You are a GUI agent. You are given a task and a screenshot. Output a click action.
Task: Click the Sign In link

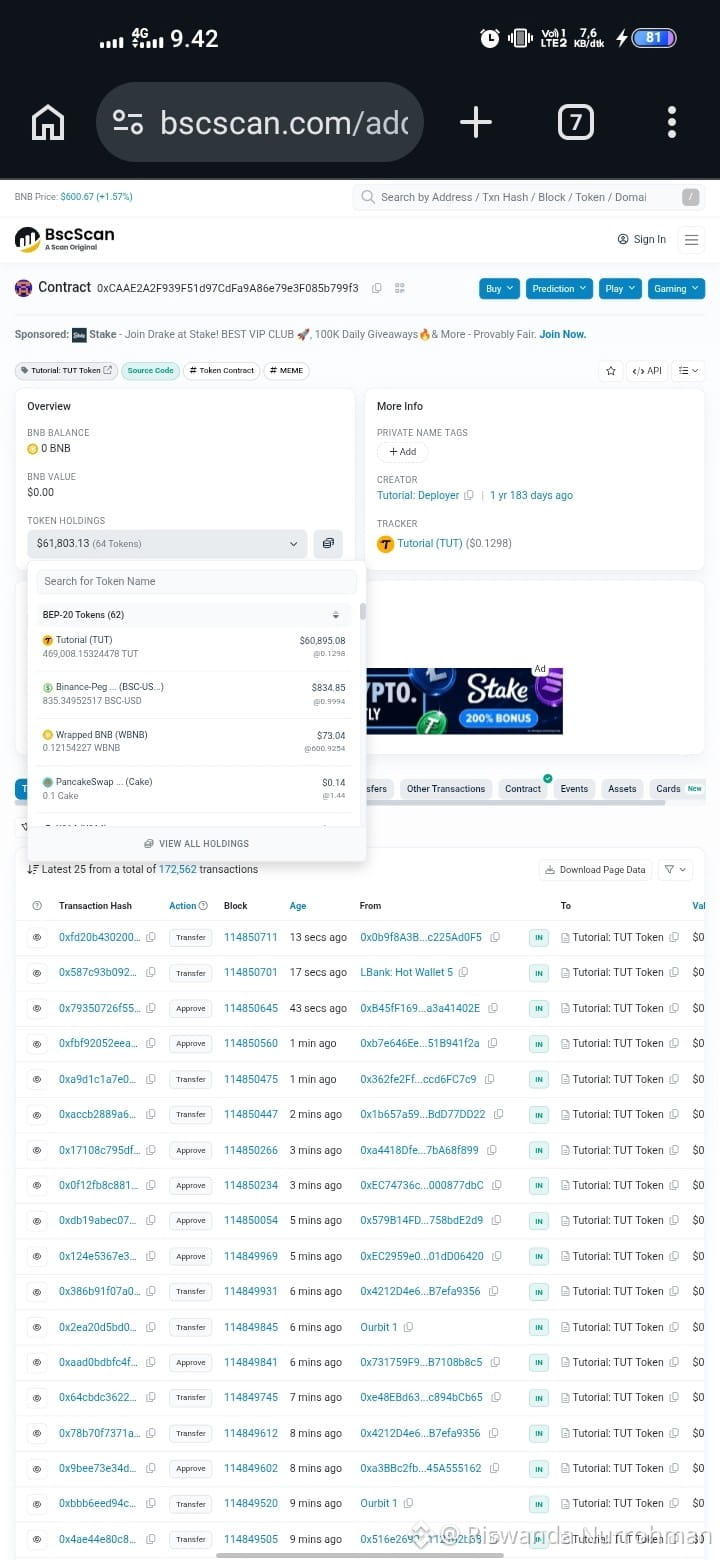pyautogui.click(x=641, y=239)
